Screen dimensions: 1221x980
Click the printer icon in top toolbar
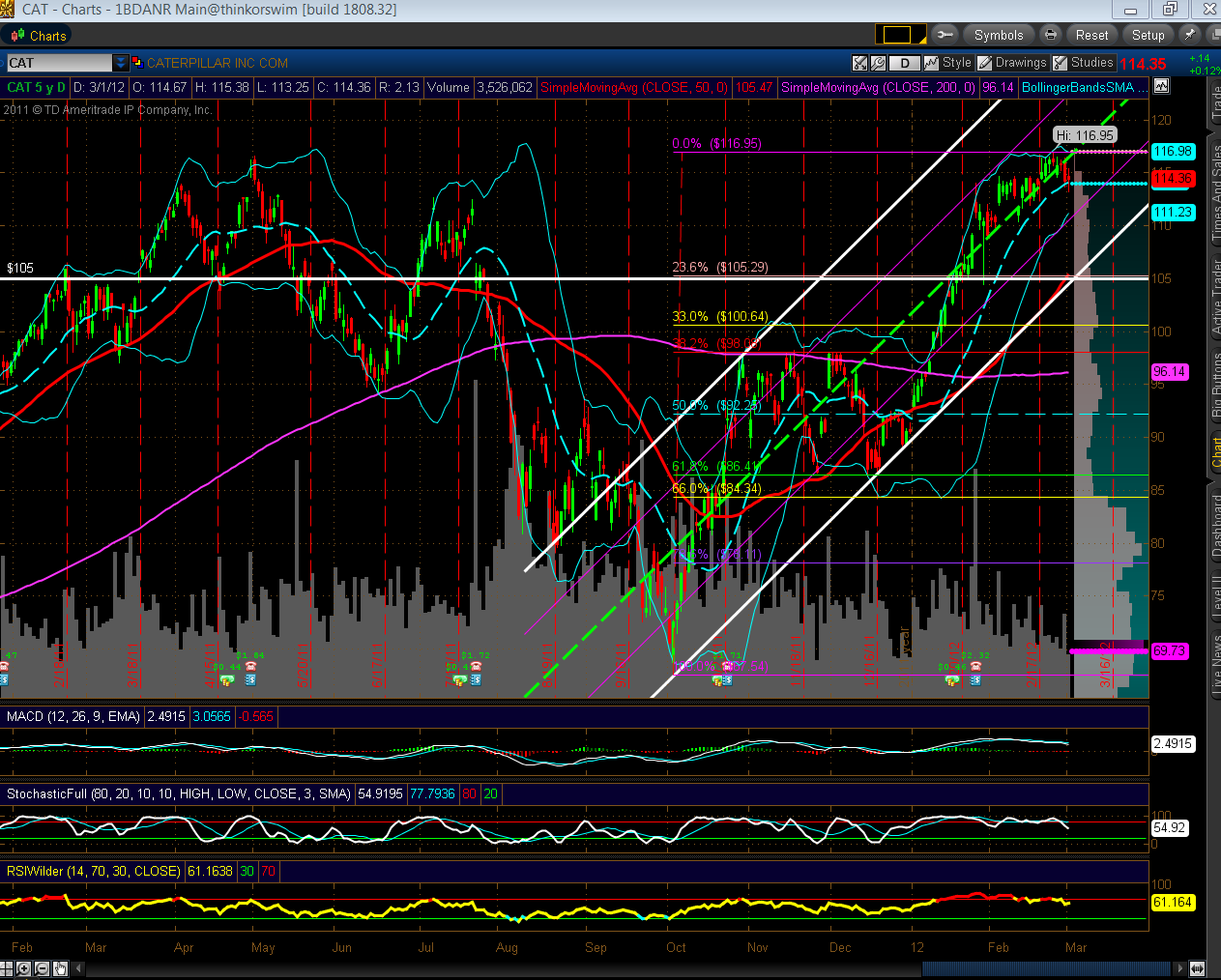[1050, 35]
